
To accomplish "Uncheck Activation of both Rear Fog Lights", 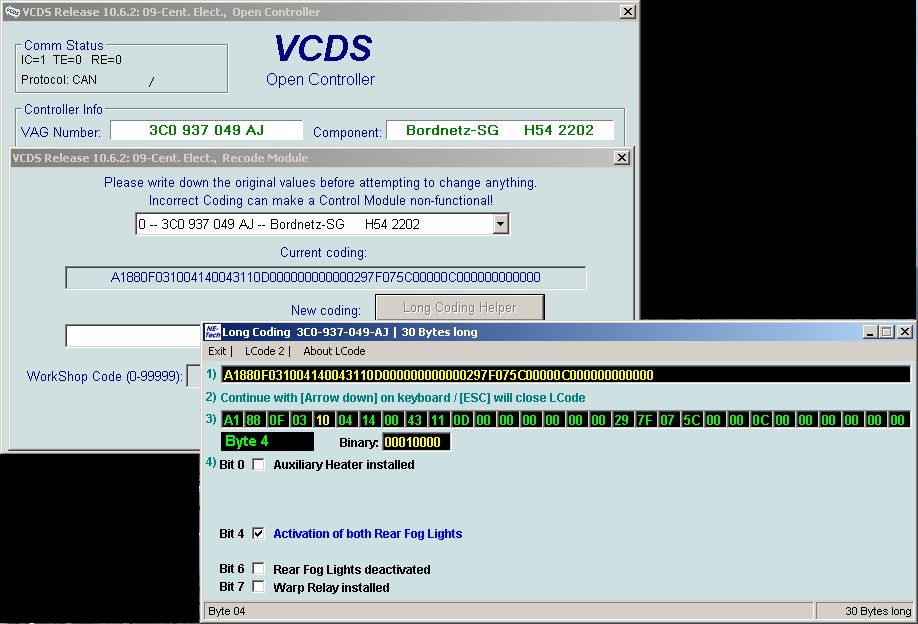I will point(258,533).
